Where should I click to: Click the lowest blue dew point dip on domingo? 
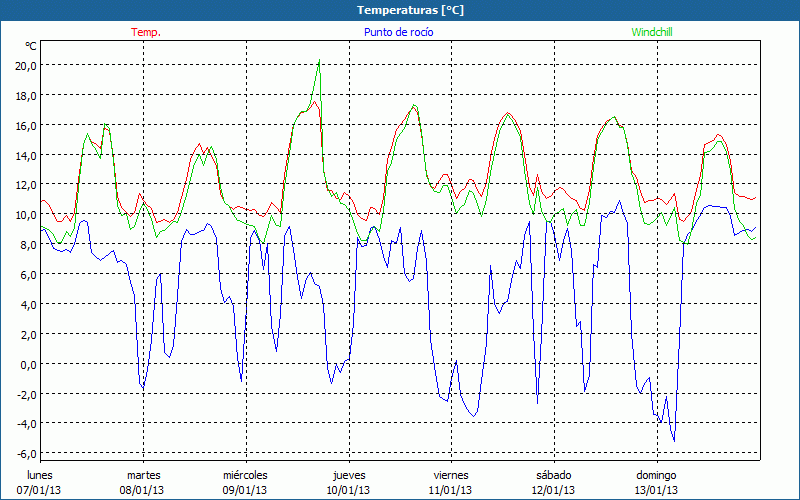tap(674, 440)
